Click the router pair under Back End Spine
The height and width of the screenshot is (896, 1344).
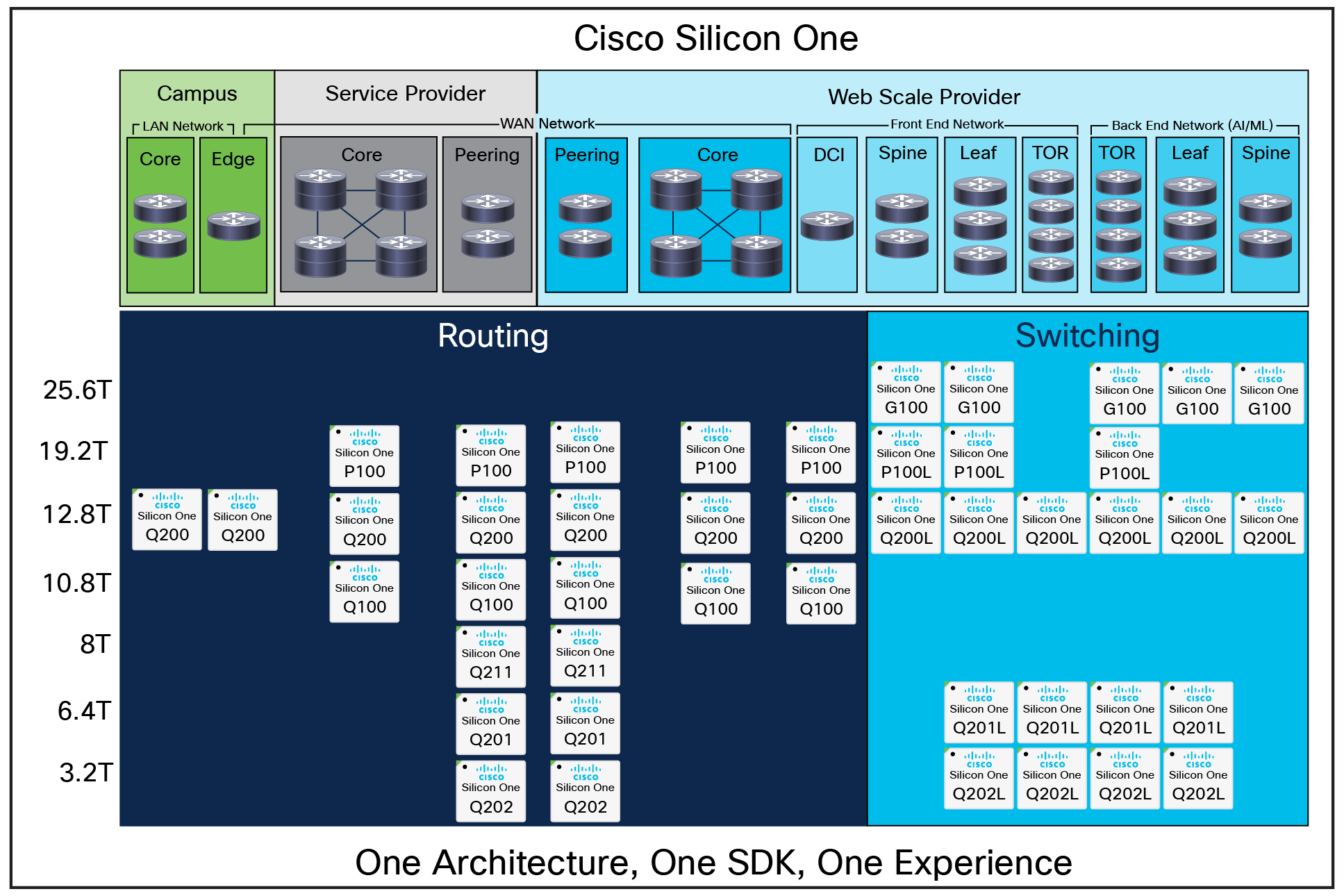(1266, 226)
